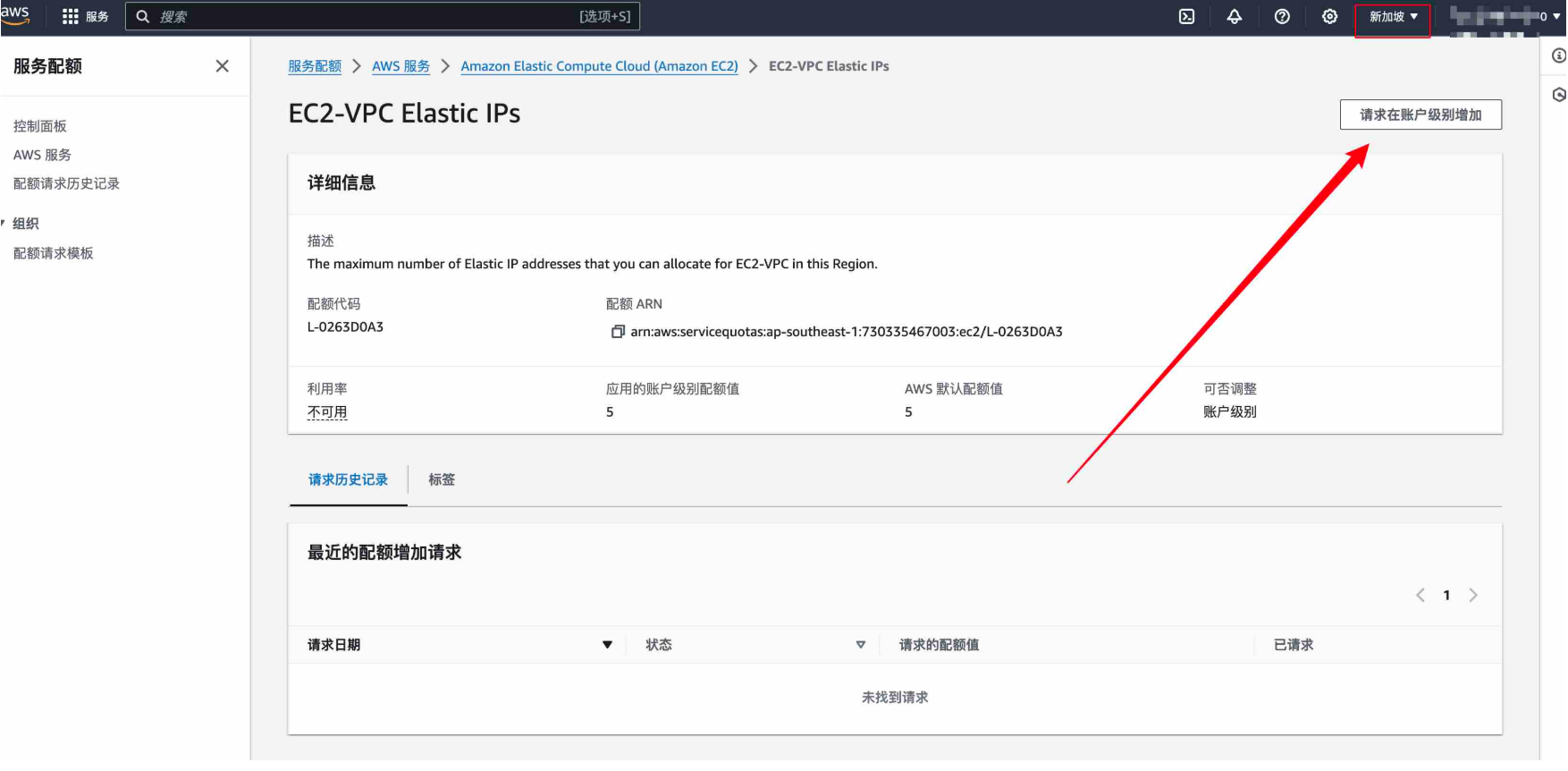1568x771 pixels.
Task: Click the EC2-VPC Elastic IPs breadcrumb text
Action: pos(829,66)
